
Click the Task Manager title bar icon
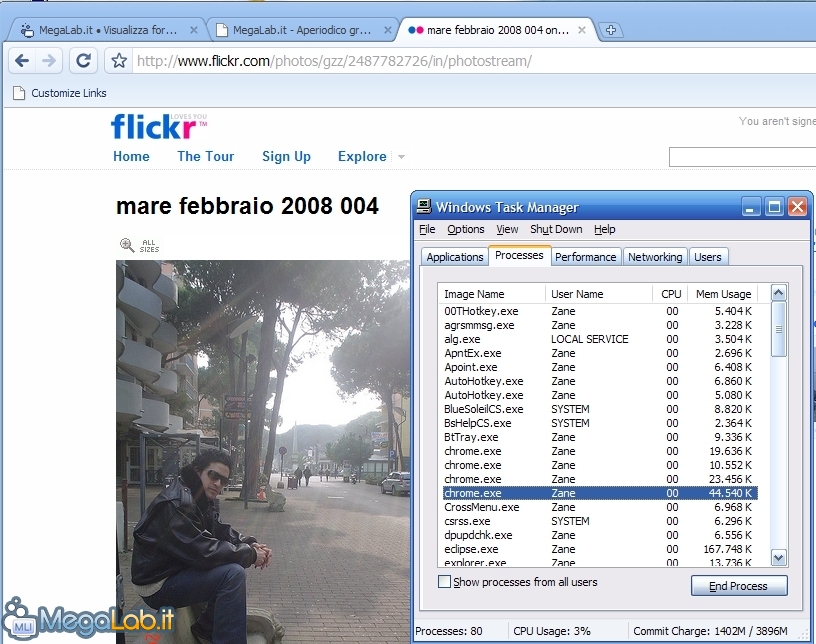tap(424, 207)
